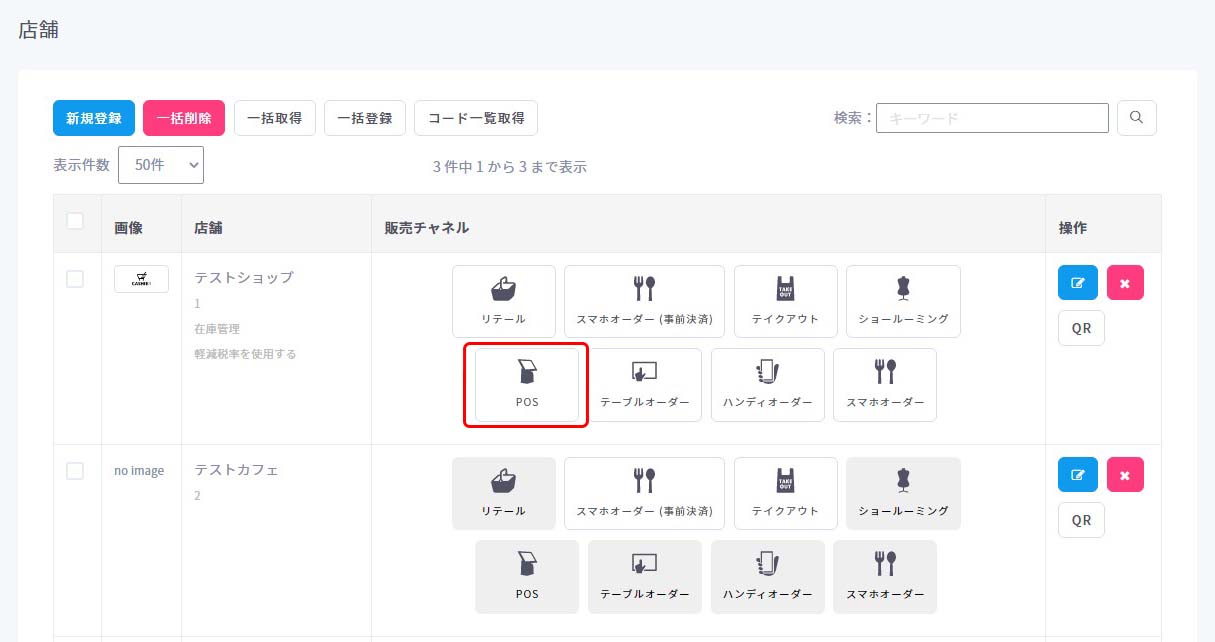Click ハンディオーダー handheld icon for テストカフェ
Image resolution: width=1215 pixels, height=642 pixels.
(x=768, y=564)
